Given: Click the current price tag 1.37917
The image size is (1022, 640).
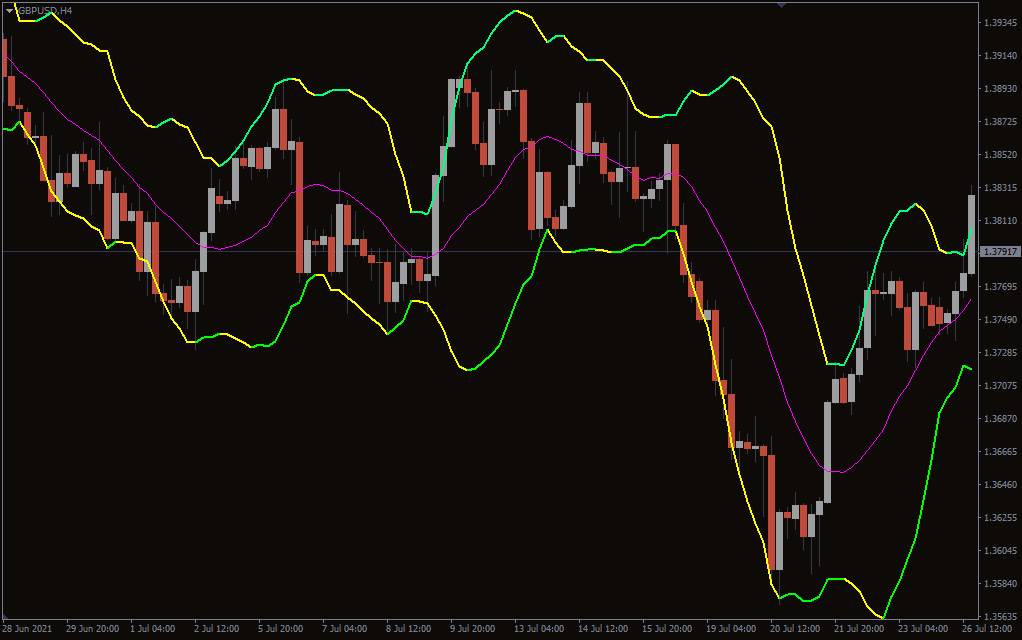Looking at the screenshot, I should pos(1000,252).
